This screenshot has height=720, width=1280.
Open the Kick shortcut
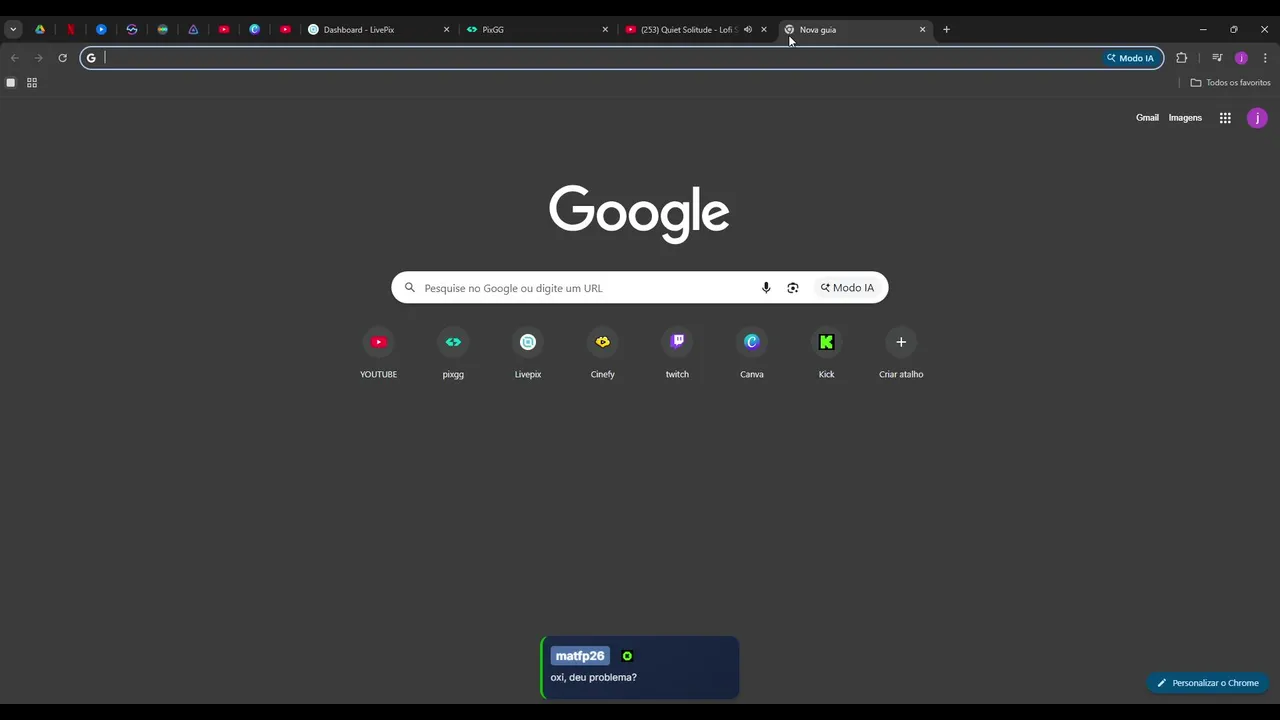coord(826,355)
